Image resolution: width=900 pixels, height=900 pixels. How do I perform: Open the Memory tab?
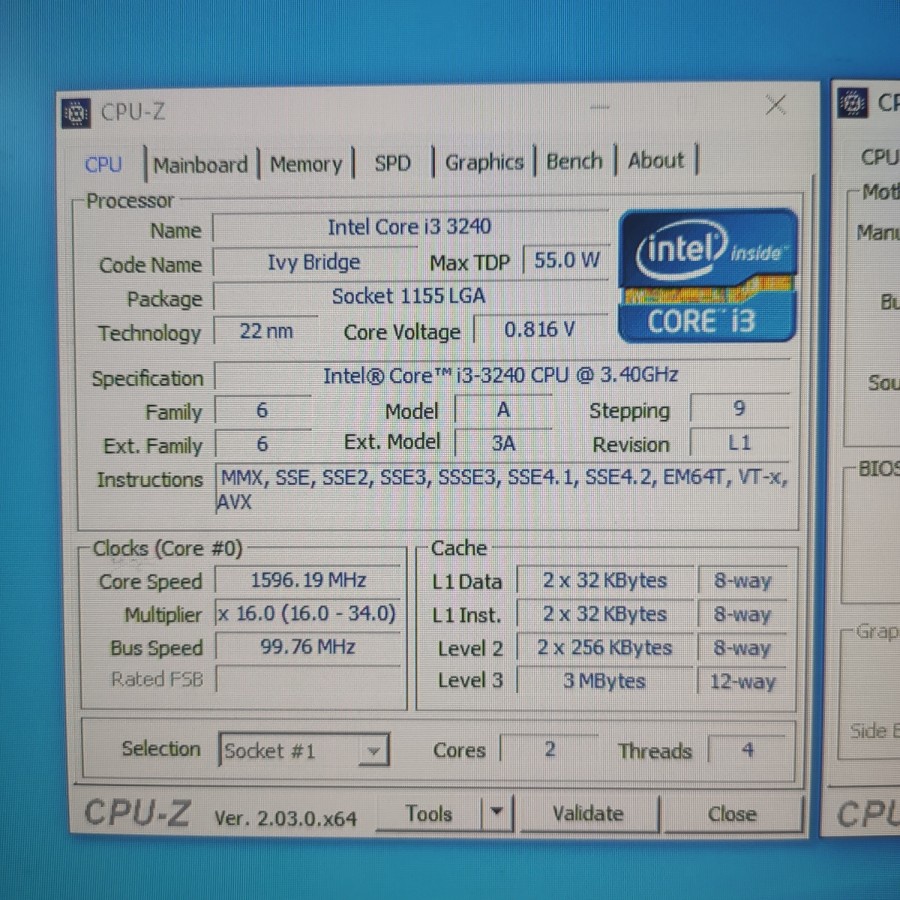pyautogui.click(x=305, y=164)
